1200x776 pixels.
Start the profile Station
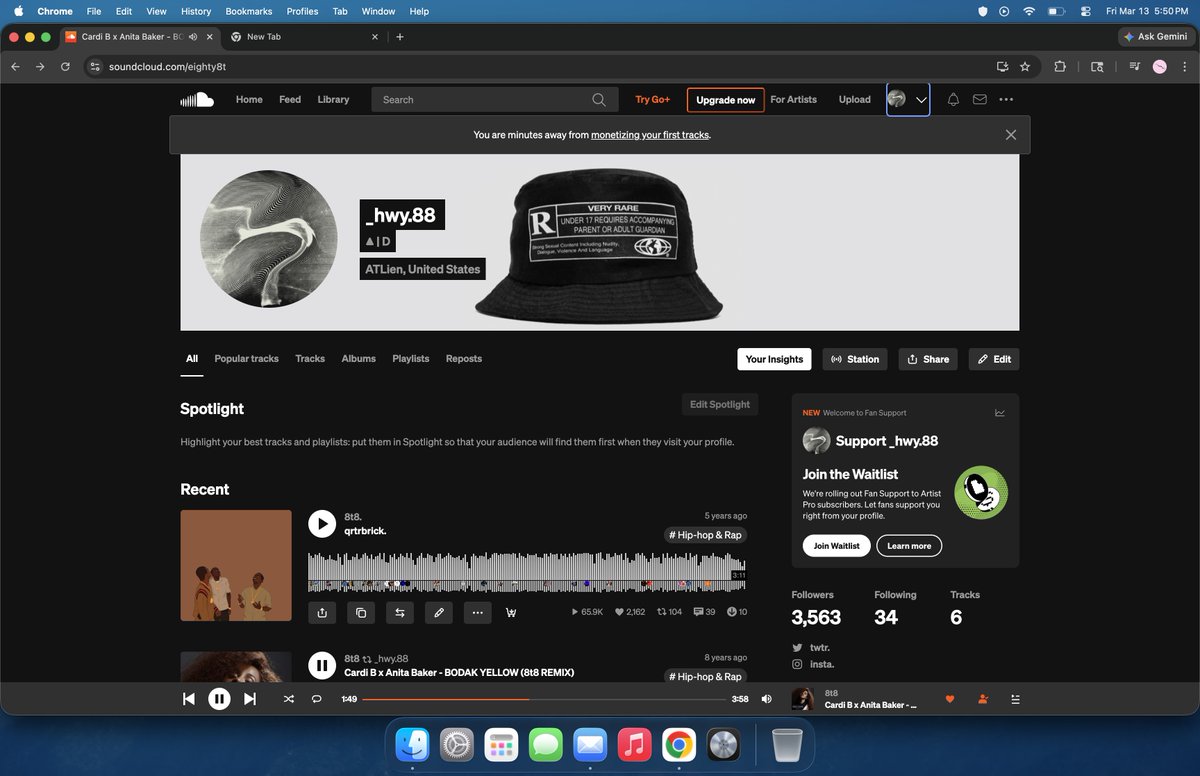coord(855,359)
